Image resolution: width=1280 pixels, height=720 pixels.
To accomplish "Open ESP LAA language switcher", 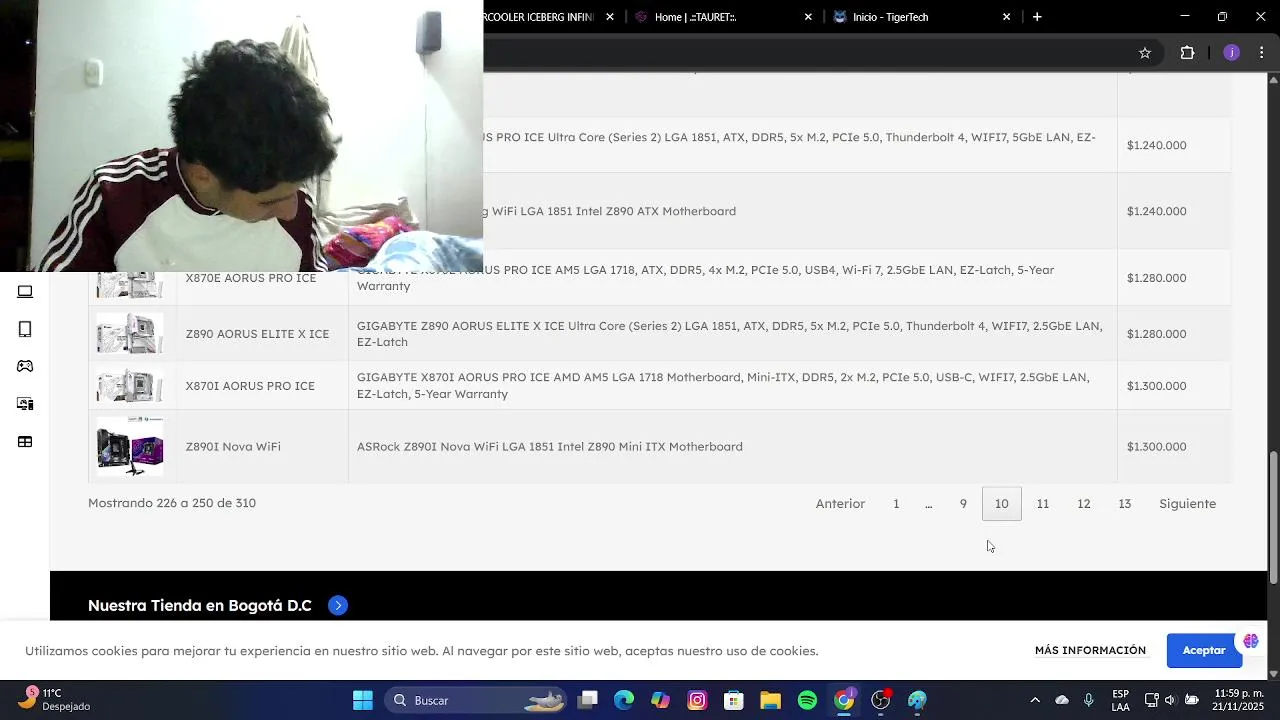I will [x=1121, y=700].
